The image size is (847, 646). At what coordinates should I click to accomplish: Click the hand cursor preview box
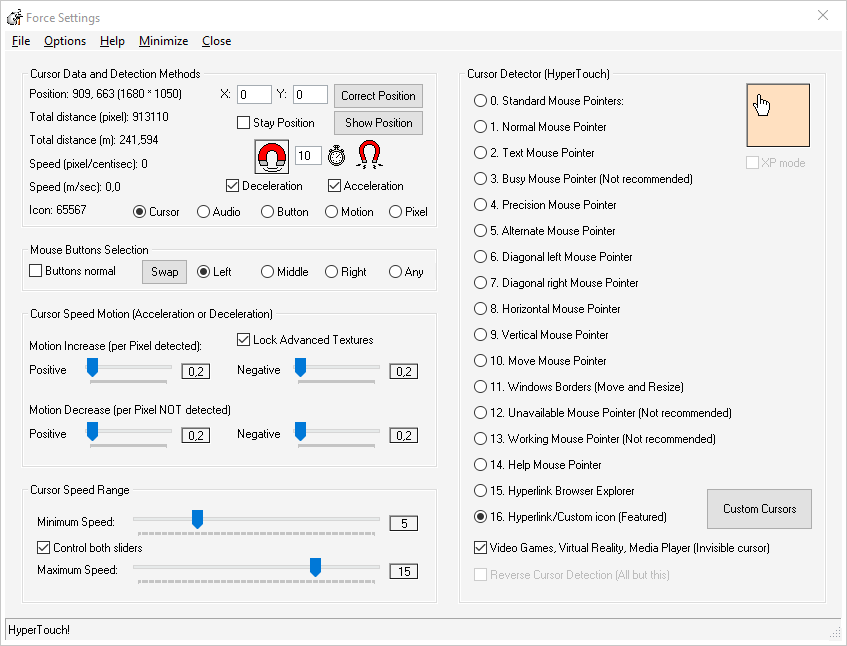pos(778,115)
